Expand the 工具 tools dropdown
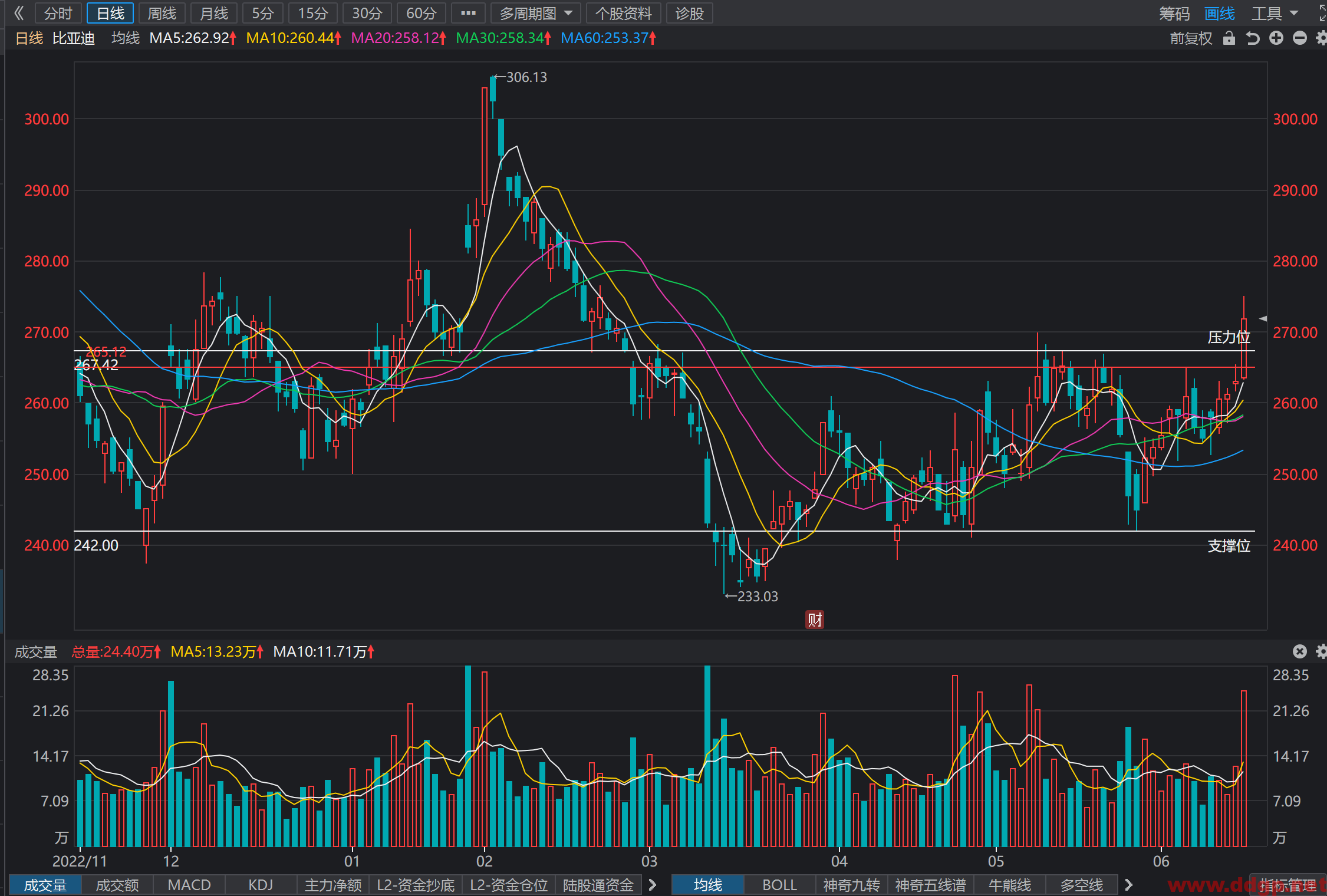Image resolution: width=1327 pixels, height=896 pixels. [x=1275, y=13]
